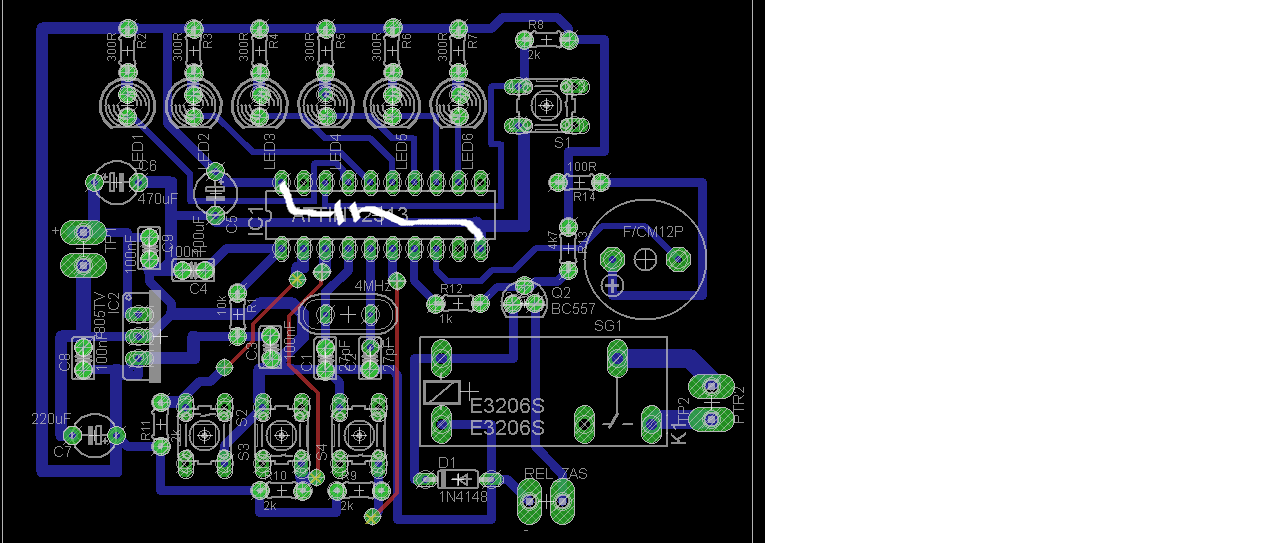Click the F/CM12P buzzer label
This screenshot has height=543, width=1266.
[652, 232]
